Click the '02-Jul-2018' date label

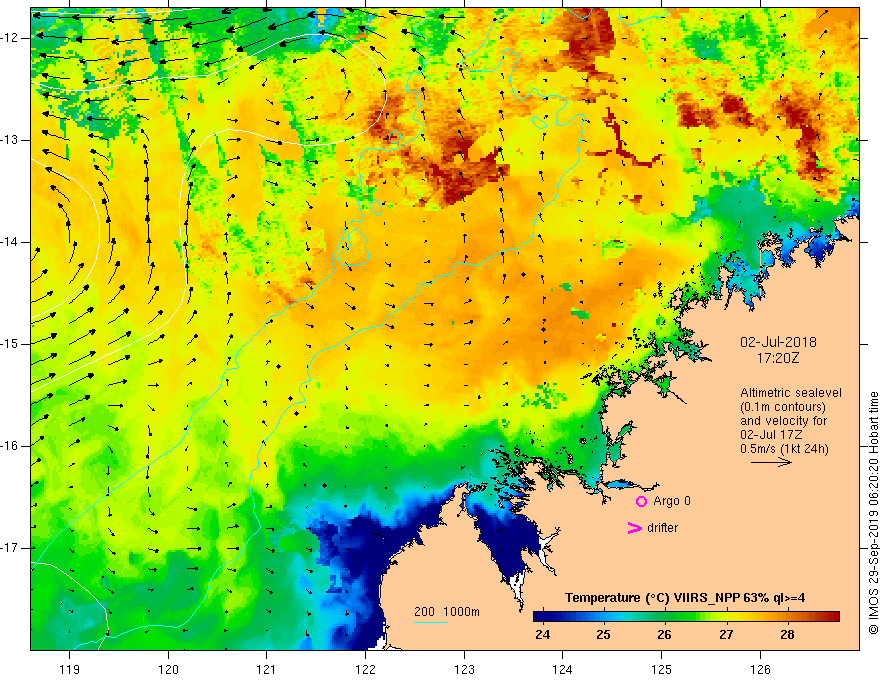(x=778, y=342)
